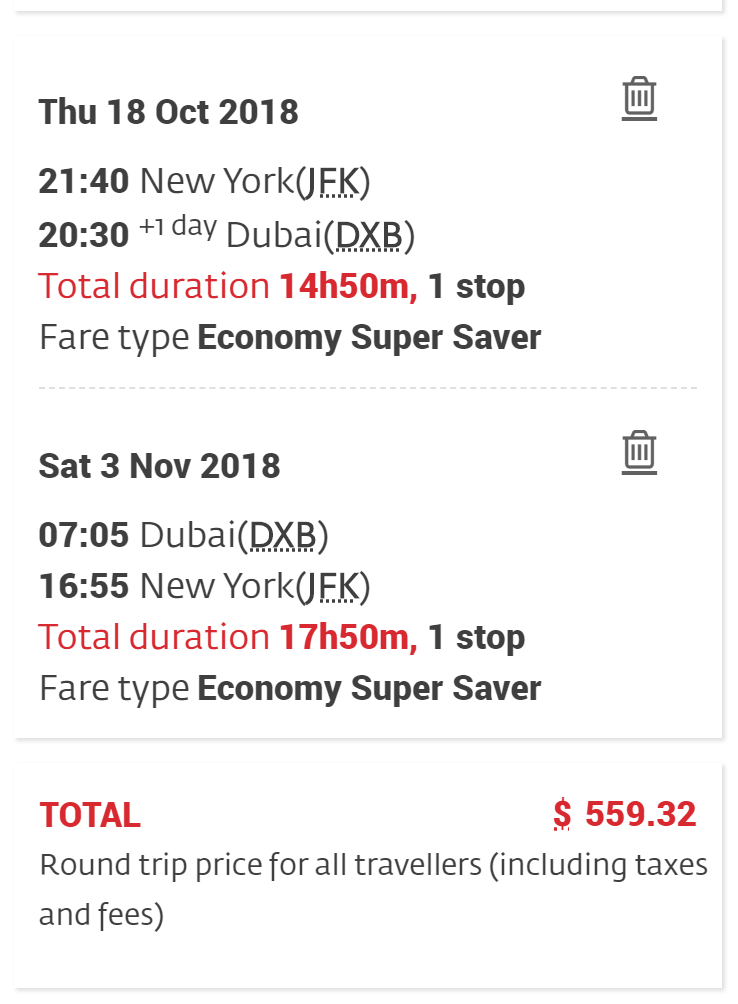738x1004 pixels.
Task: Delete the Thu 18 Oct 2018 flight
Action: point(639,99)
